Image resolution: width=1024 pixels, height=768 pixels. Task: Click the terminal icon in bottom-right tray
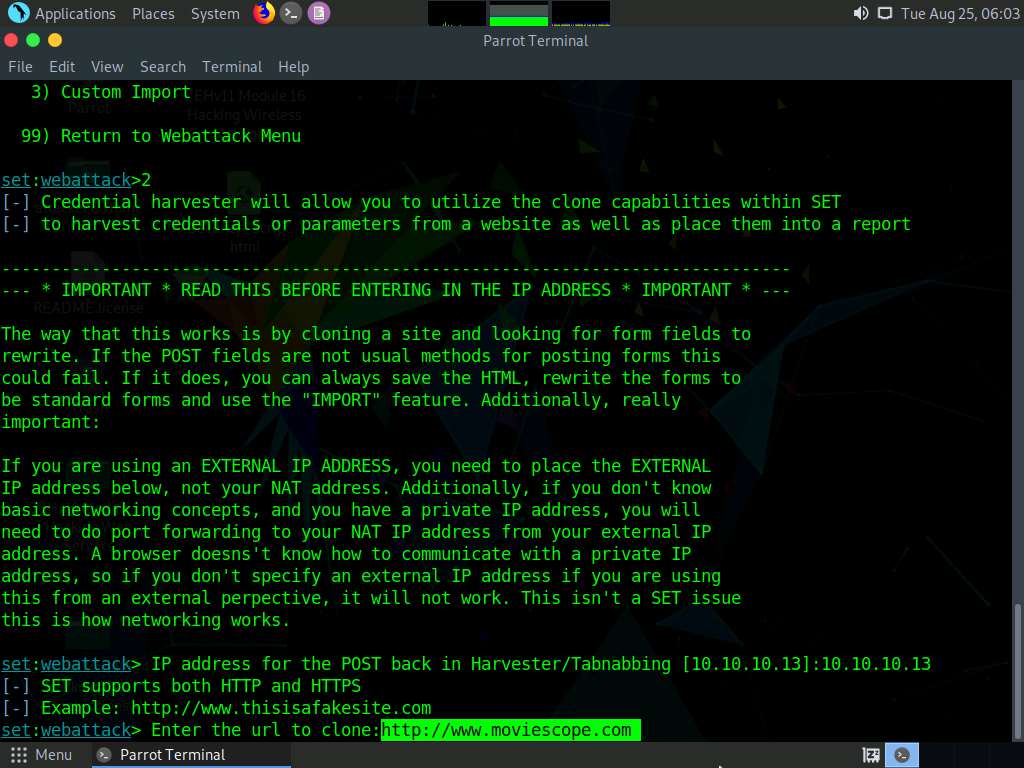point(902,755)
